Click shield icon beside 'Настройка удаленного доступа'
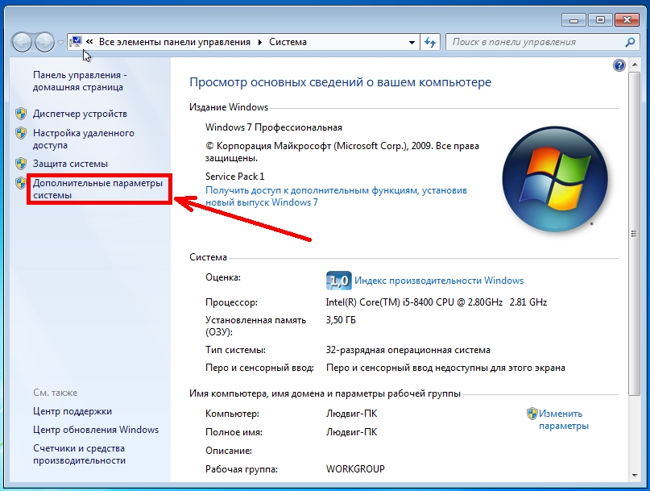The height and width of the screenshot is (491, 650). 21,133
